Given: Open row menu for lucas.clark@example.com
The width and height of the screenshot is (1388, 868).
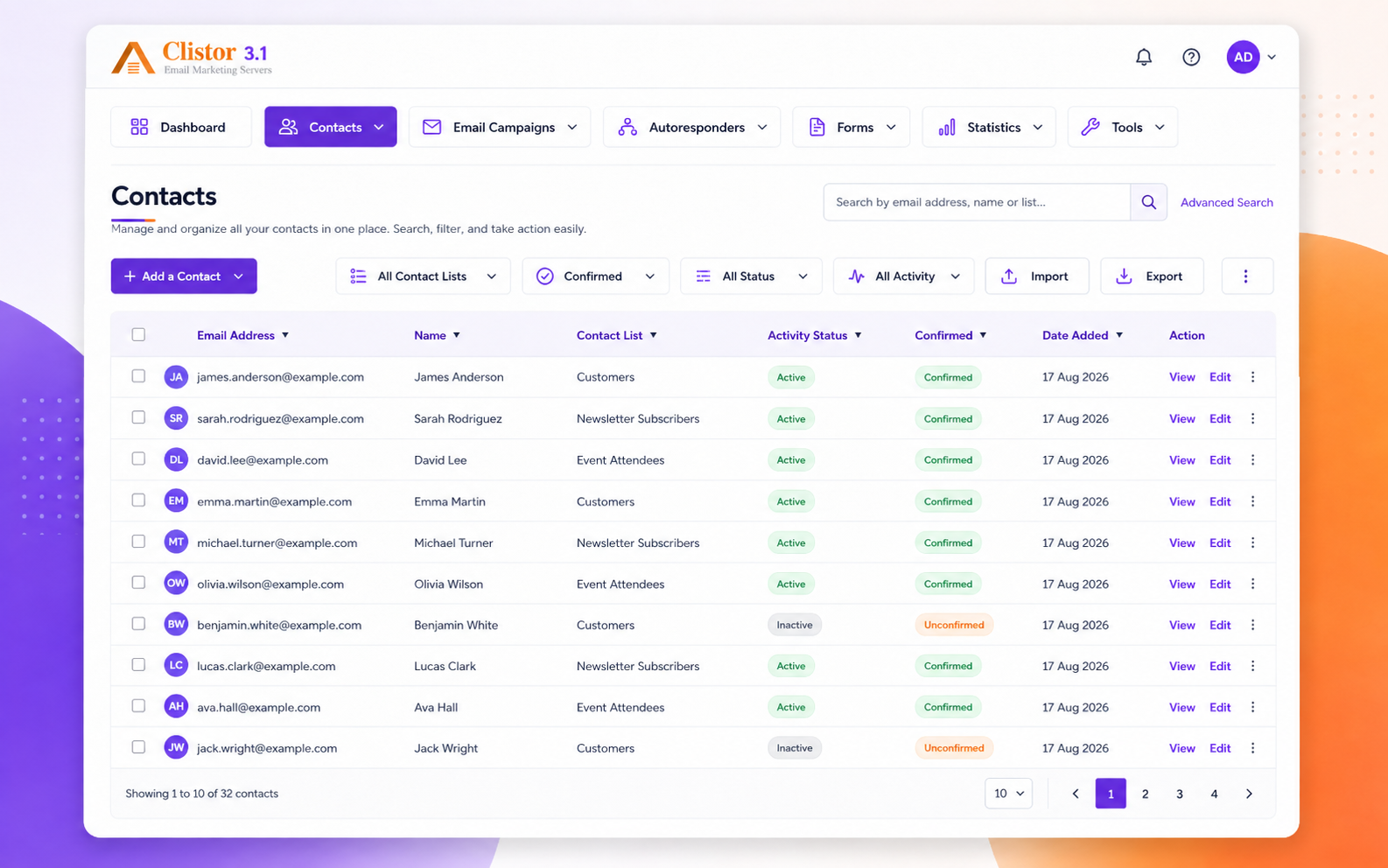Looking at the screenshot, I should [1252, 666].
